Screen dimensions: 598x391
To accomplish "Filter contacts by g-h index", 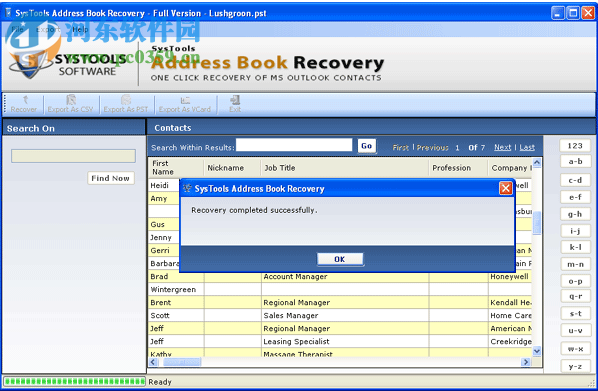I will tap(575, 214).
